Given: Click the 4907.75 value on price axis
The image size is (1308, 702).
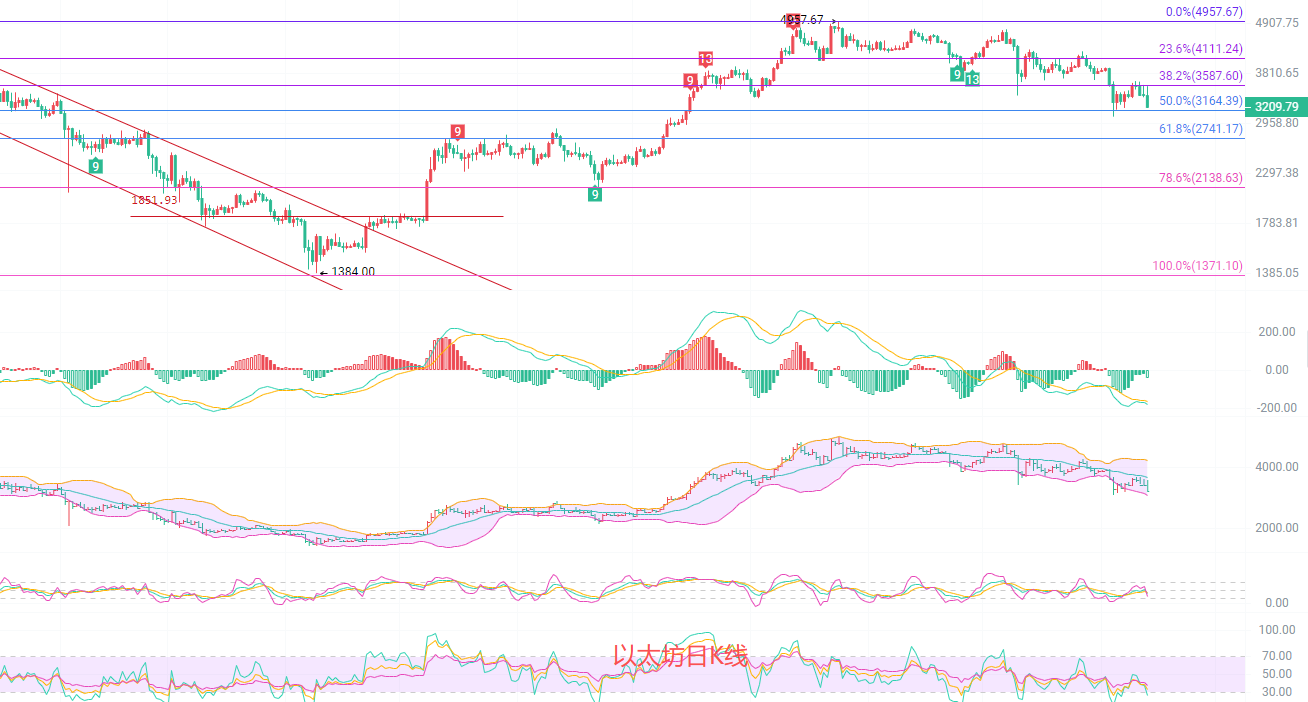Looking at the screenshot, I should [x=1277, y=23].
